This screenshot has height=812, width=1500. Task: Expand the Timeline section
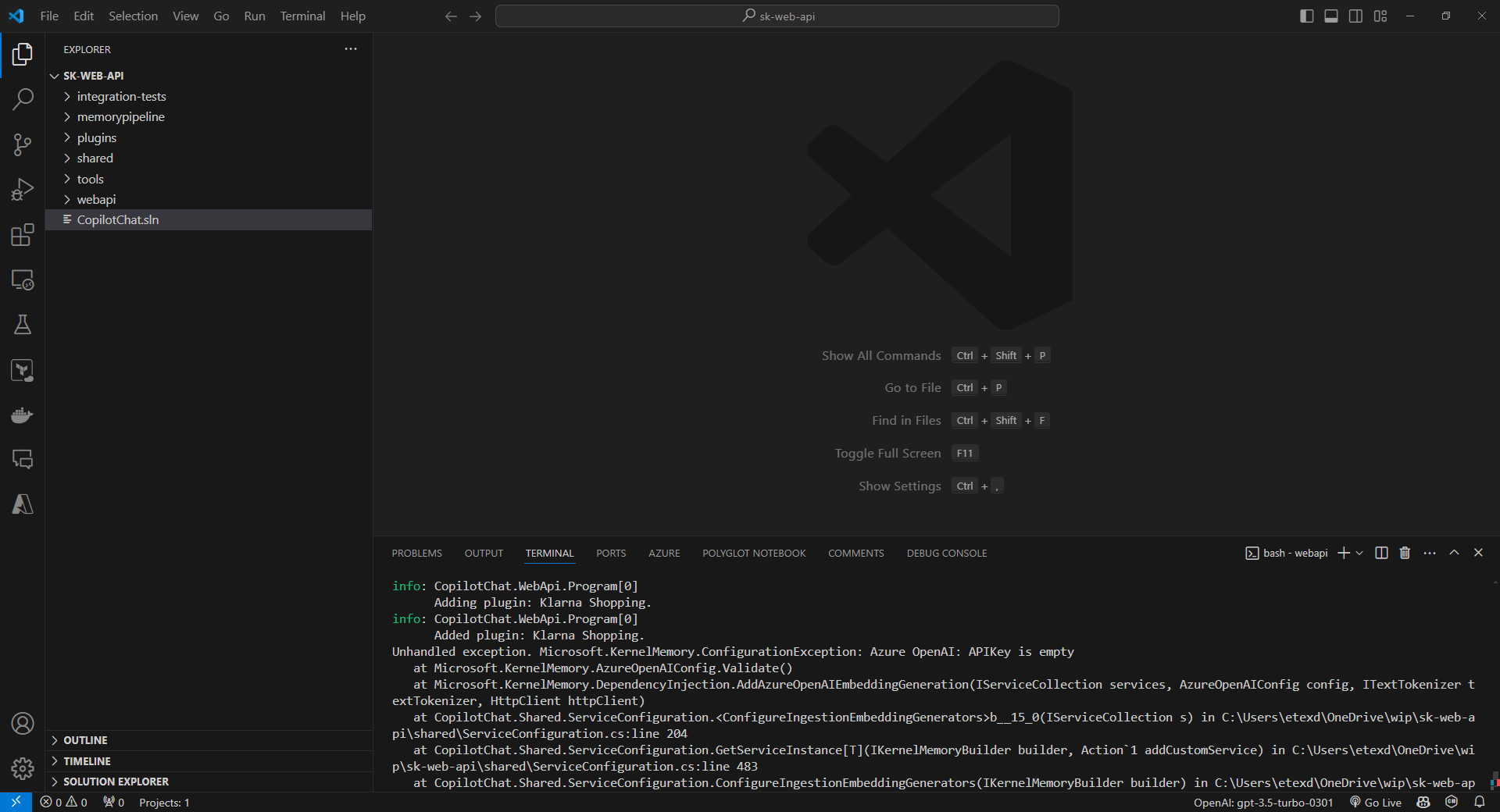tap(208, 761)
